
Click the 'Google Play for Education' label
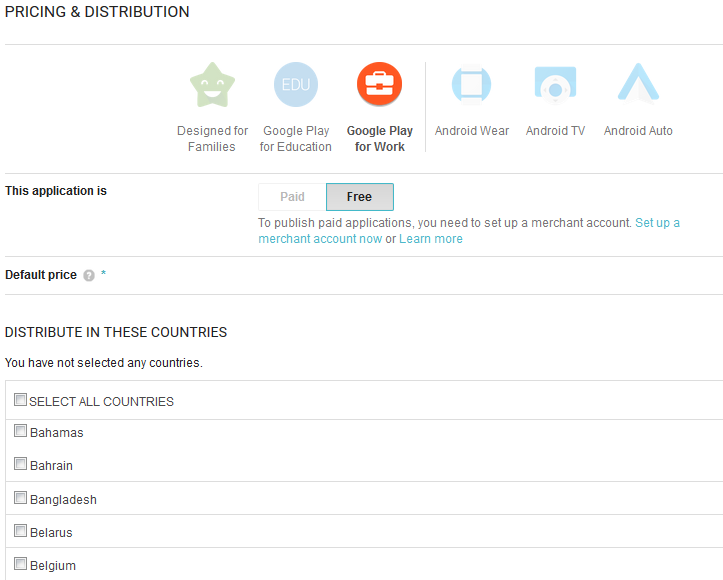(x=296, y=139)
